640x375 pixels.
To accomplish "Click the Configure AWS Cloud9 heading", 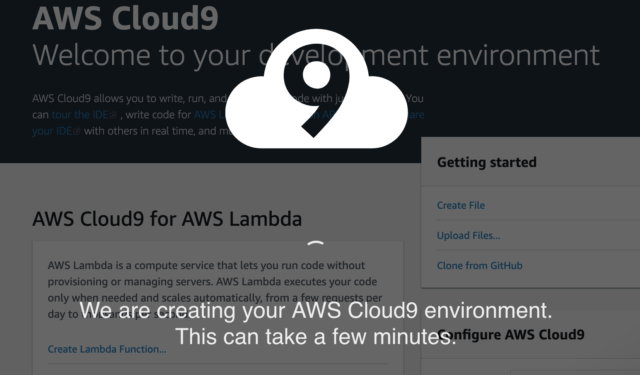I will [x=511, y=335].
